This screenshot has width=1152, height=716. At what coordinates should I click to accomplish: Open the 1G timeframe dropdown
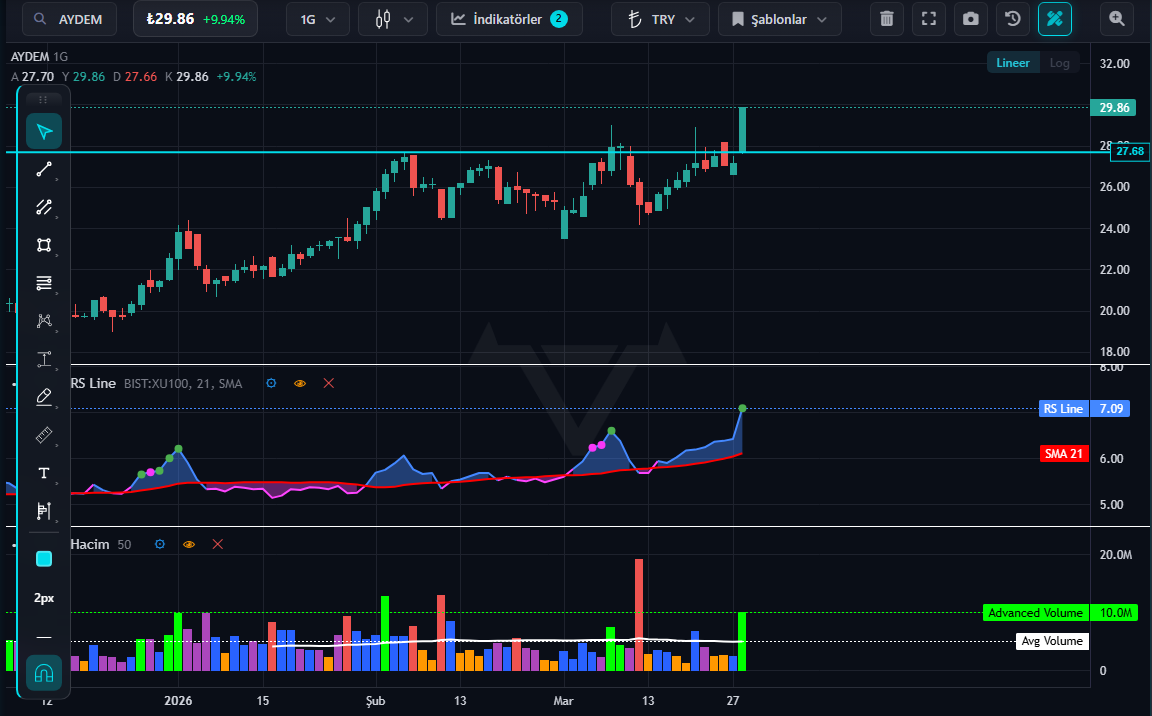(x=317, y=19)
